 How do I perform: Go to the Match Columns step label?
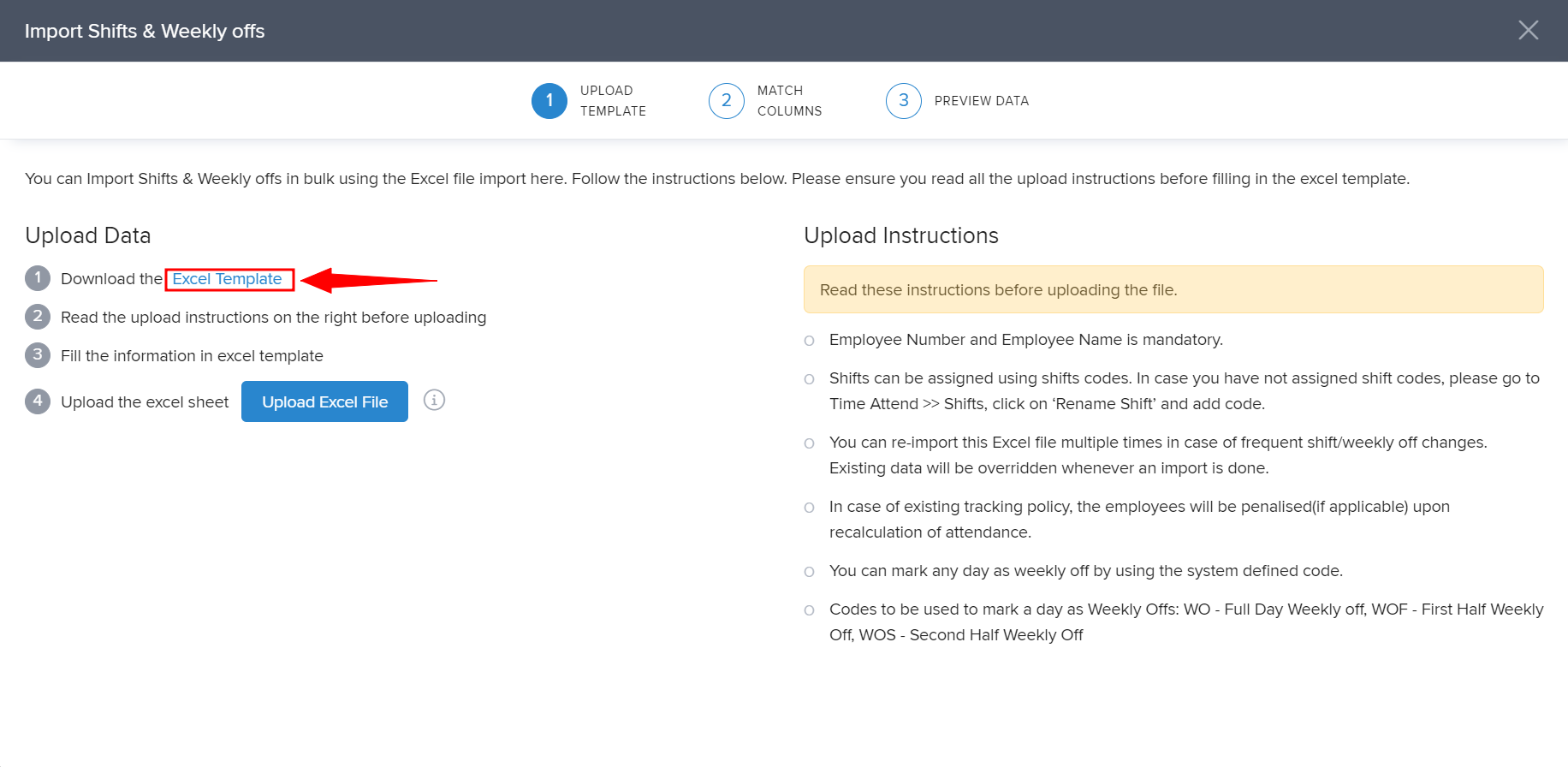[x=789, y=101]
